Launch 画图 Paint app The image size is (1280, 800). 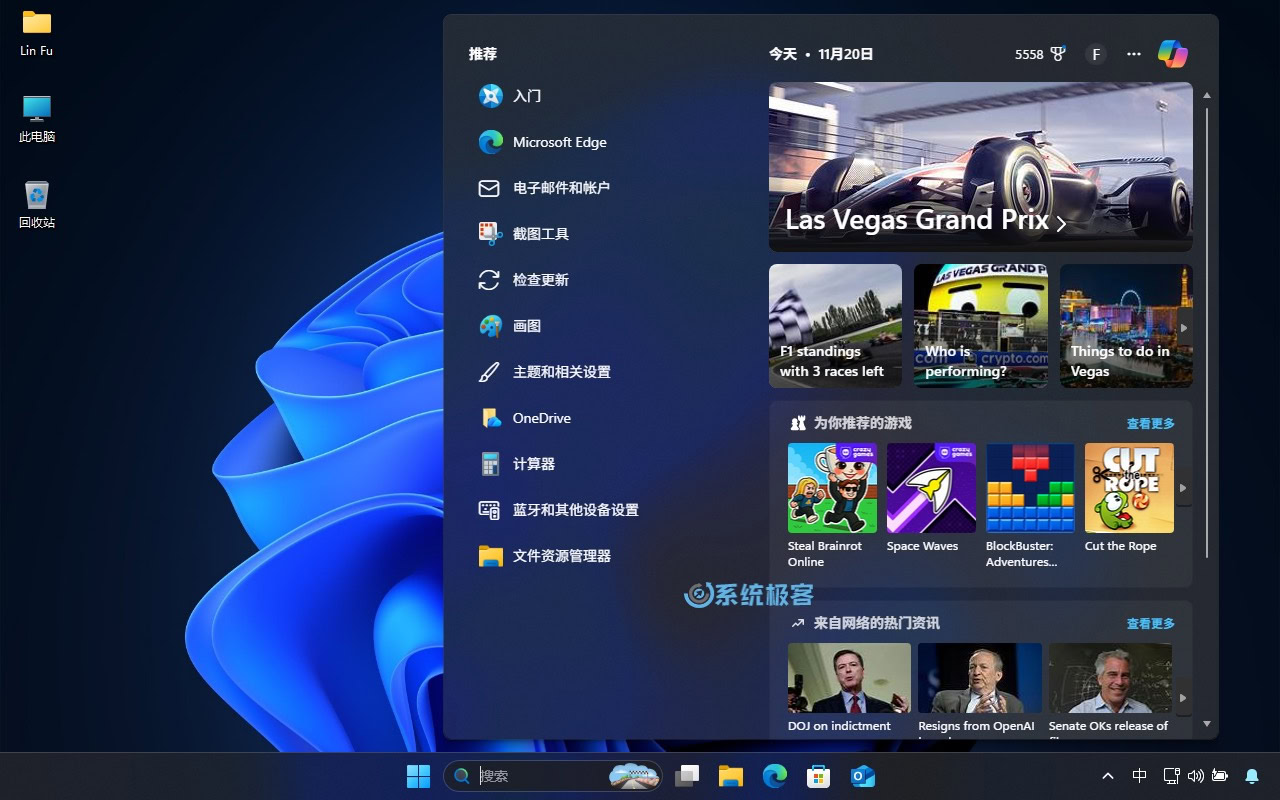point(526,326)
